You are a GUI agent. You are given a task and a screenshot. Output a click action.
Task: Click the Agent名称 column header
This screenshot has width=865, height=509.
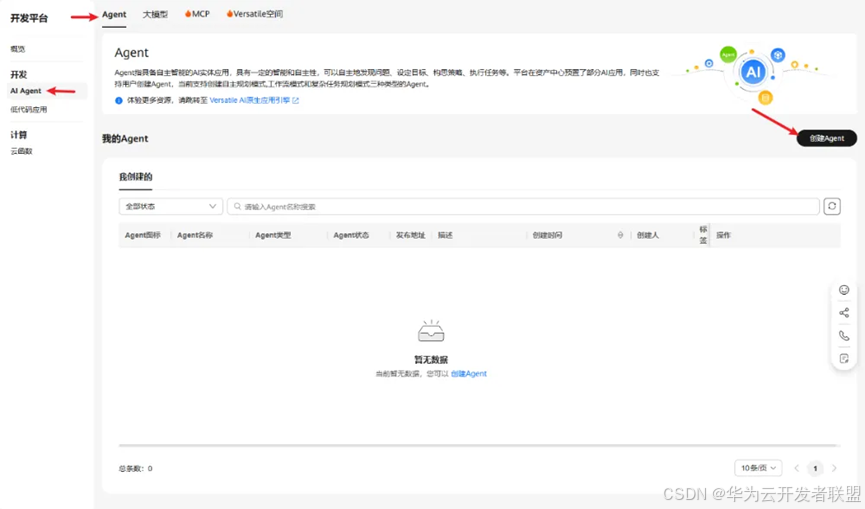(195, 235)
